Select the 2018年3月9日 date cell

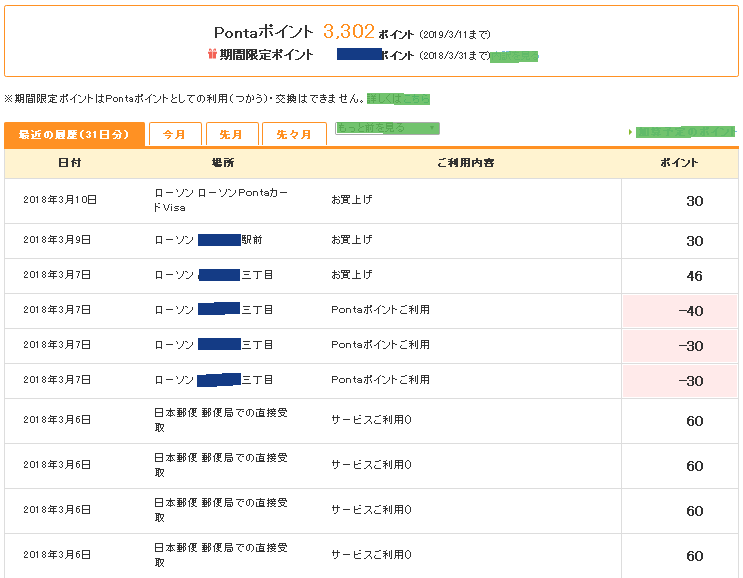[x=57, y=240]
